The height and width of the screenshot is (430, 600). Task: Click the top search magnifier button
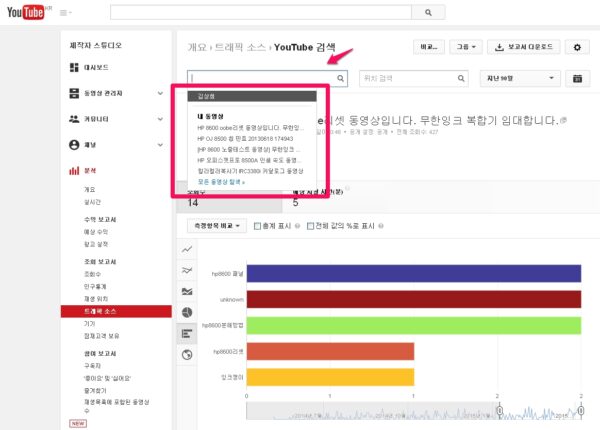click(428, 12)
